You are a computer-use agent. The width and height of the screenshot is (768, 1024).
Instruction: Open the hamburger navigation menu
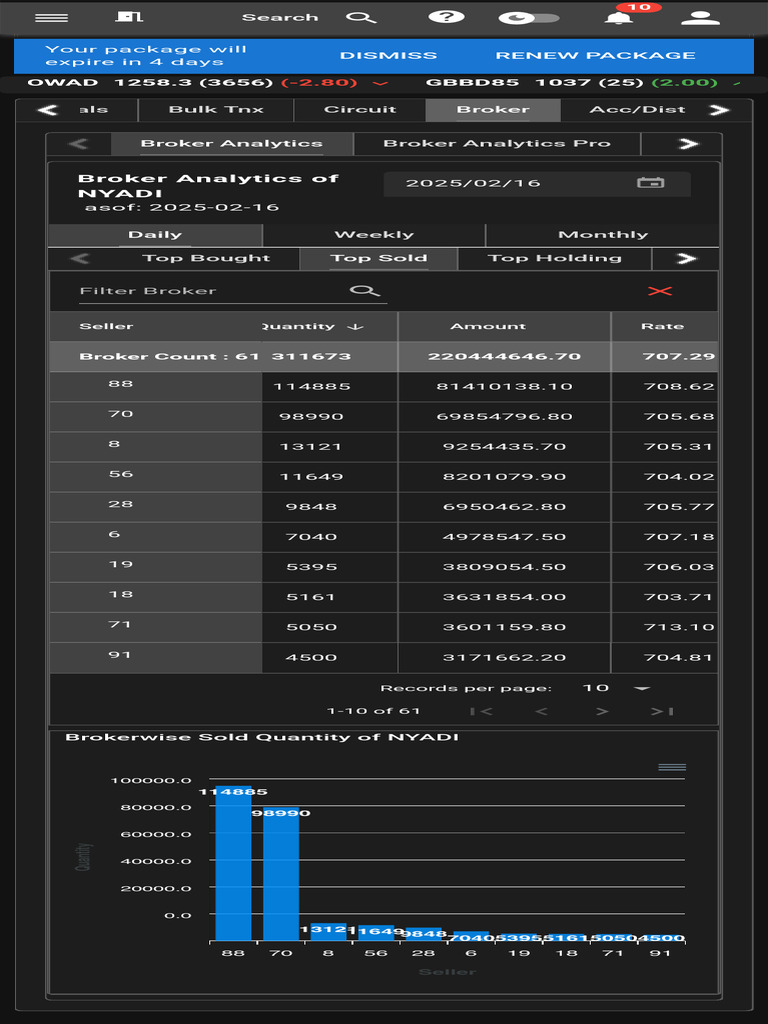tap(52, 18)
